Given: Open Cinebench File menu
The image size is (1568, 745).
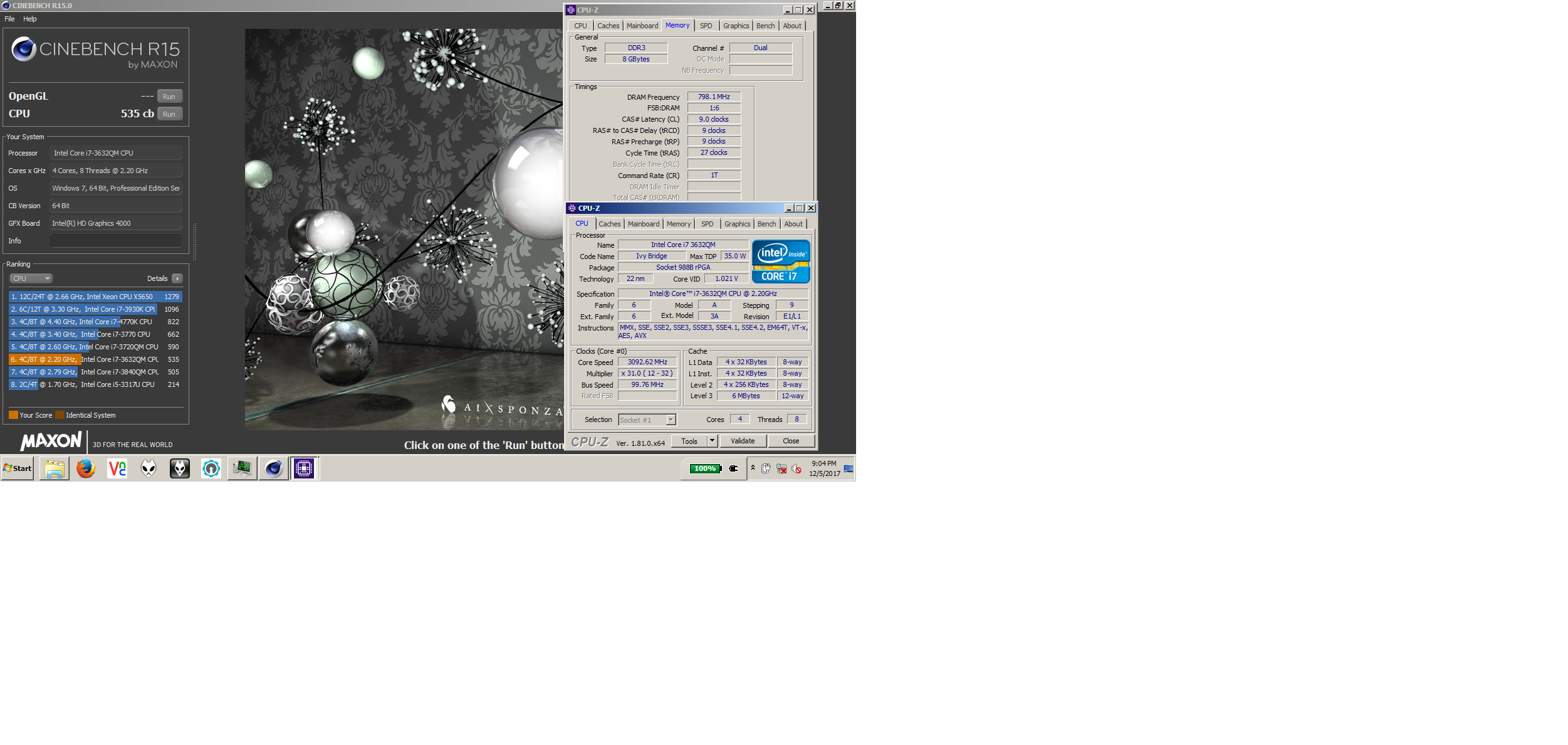Looking at the screenshot, I should tap(9, 19).
